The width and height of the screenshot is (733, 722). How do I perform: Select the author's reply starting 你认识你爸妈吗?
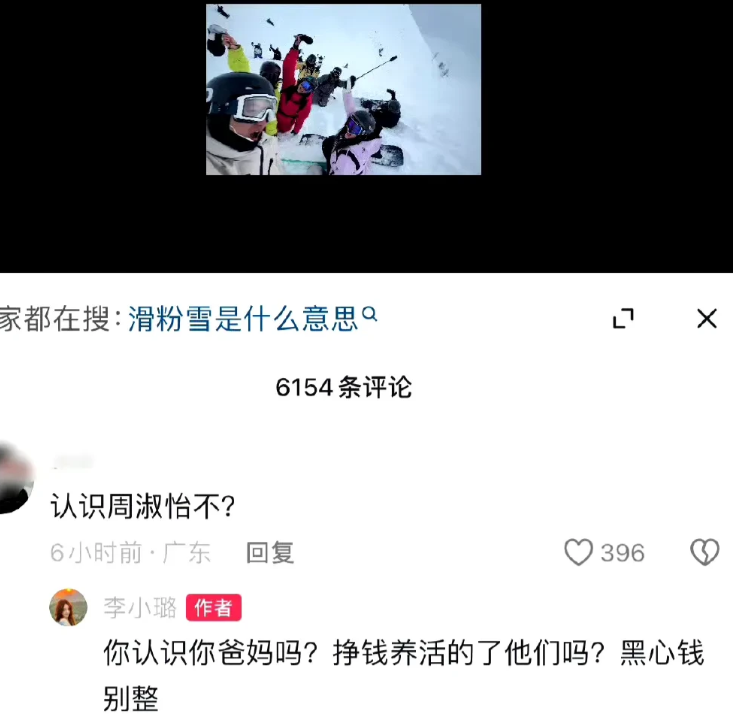(x=403, y=675)
